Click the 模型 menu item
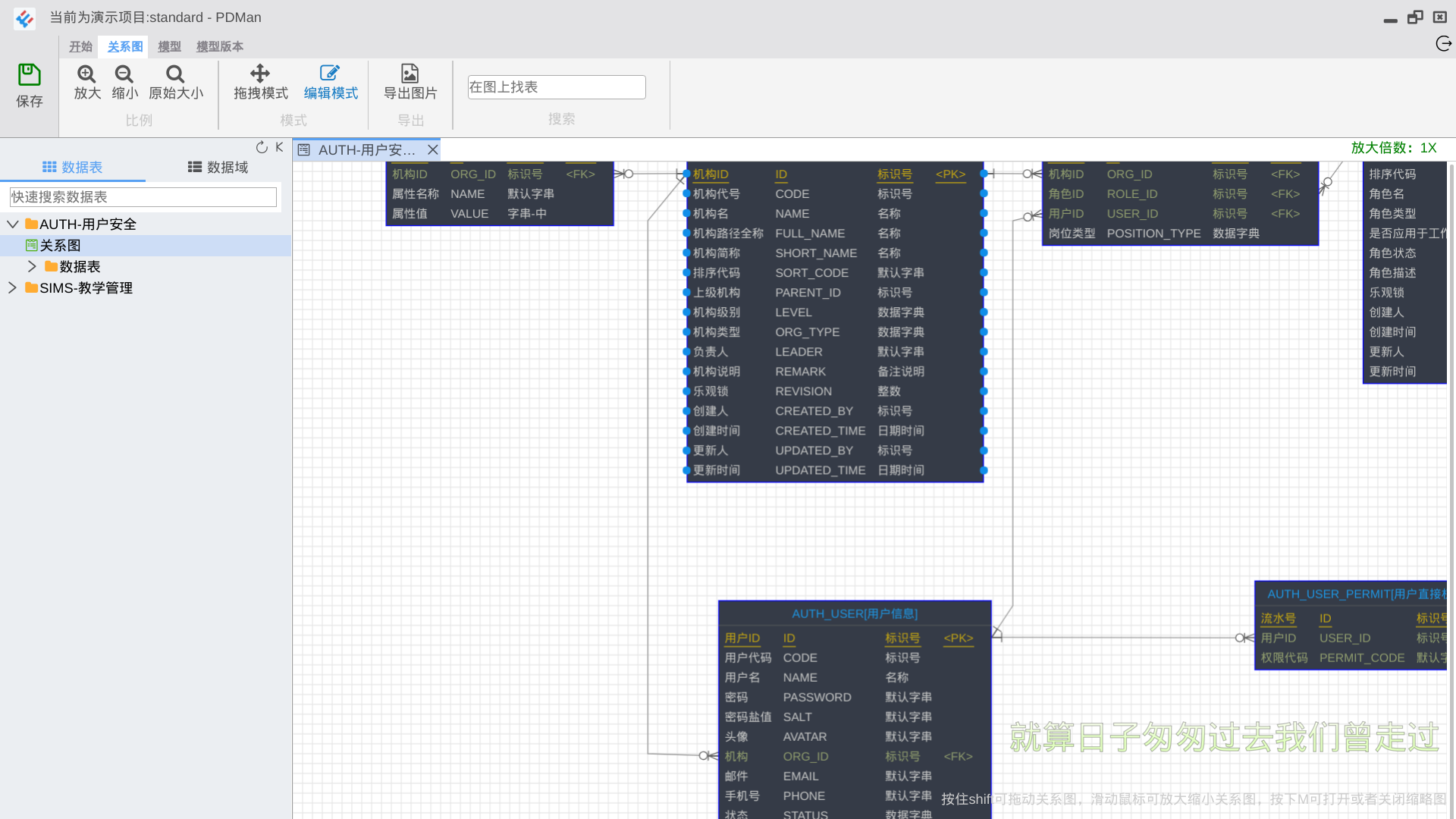This screenshot has width=1456, height=819. pyautogui.click(x=170, y=46)
